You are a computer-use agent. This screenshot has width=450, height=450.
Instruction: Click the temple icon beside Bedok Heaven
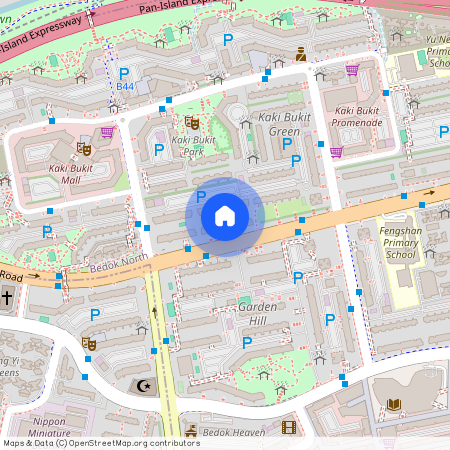(191, 431)
